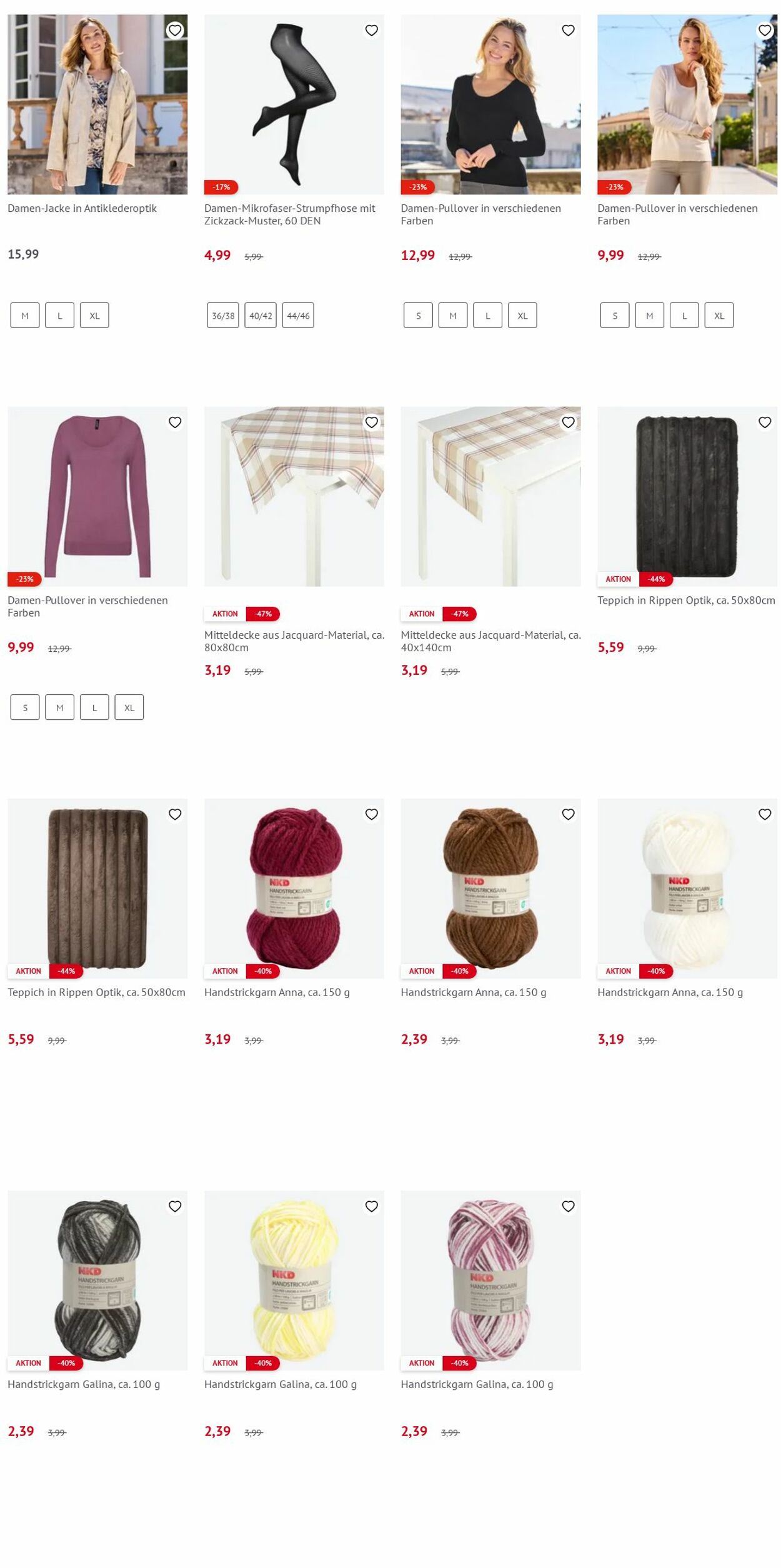Favorite the Mikrofaser-Strumpfhose via heart icon

tap(372, 30)
